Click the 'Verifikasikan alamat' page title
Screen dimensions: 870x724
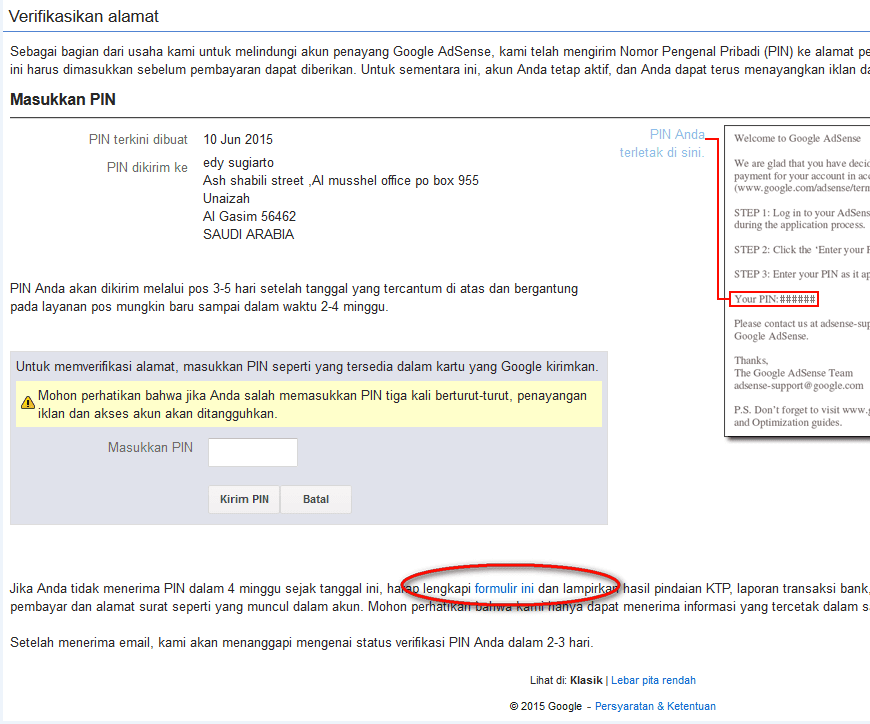click(x=84, y=17)
